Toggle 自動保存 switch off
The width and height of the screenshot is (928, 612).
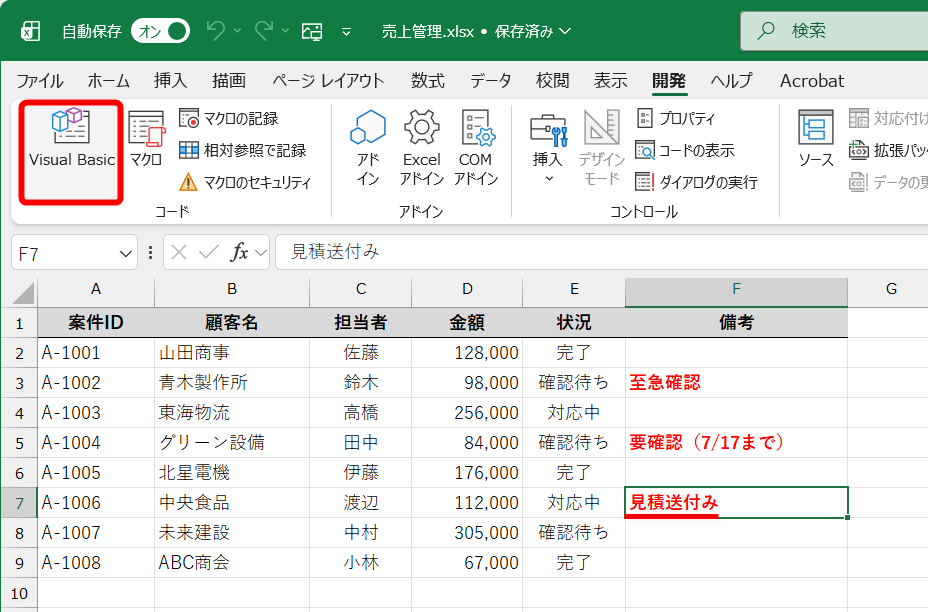click(160, 31)
